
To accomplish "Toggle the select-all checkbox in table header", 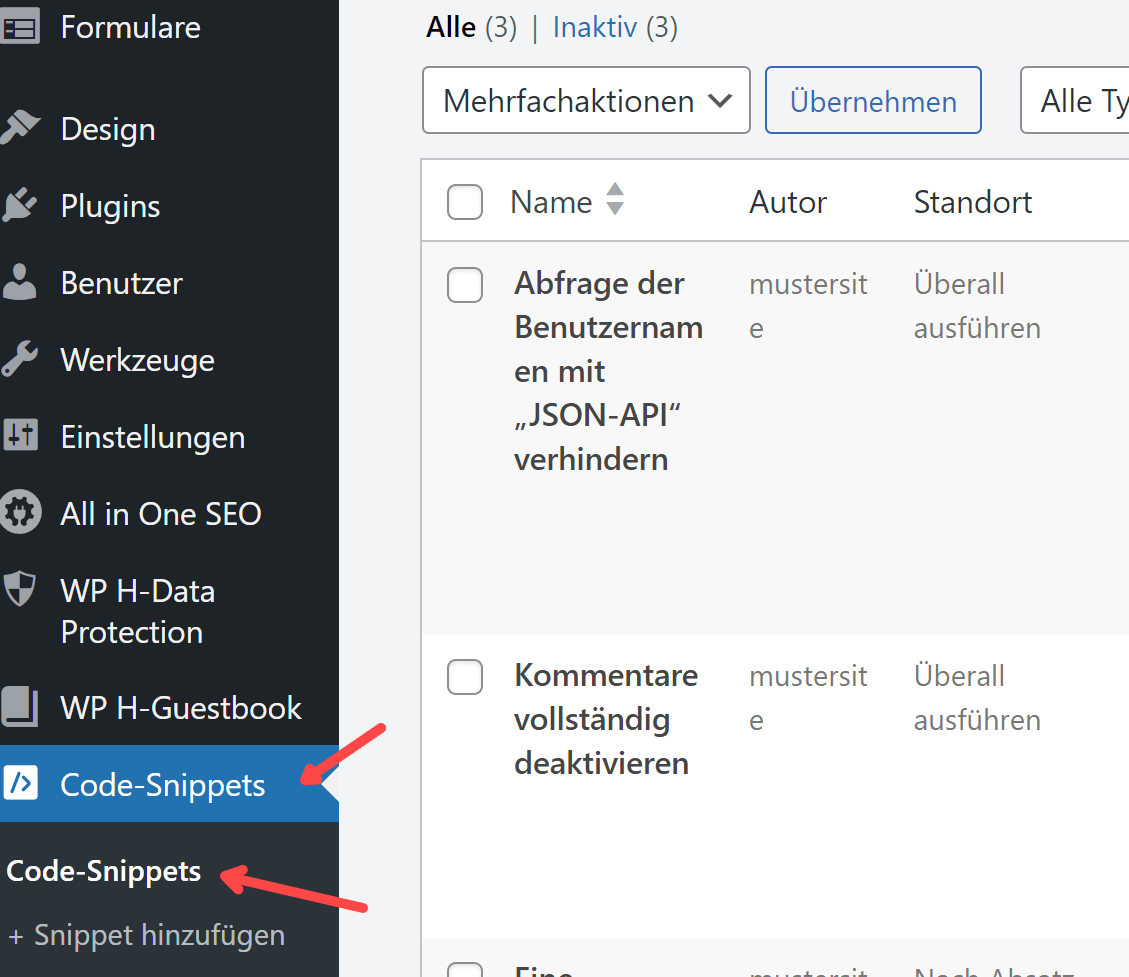I will coord(465,202).
